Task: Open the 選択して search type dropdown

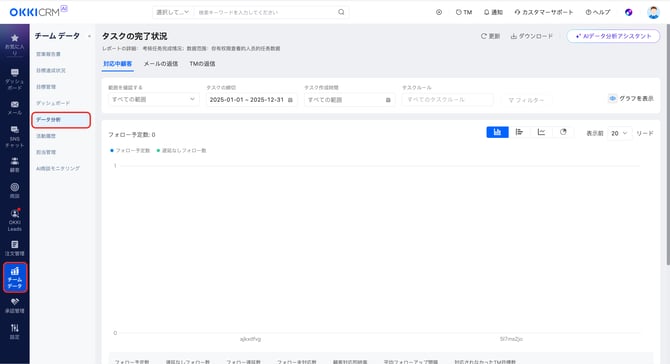Action: click(173, 12)
